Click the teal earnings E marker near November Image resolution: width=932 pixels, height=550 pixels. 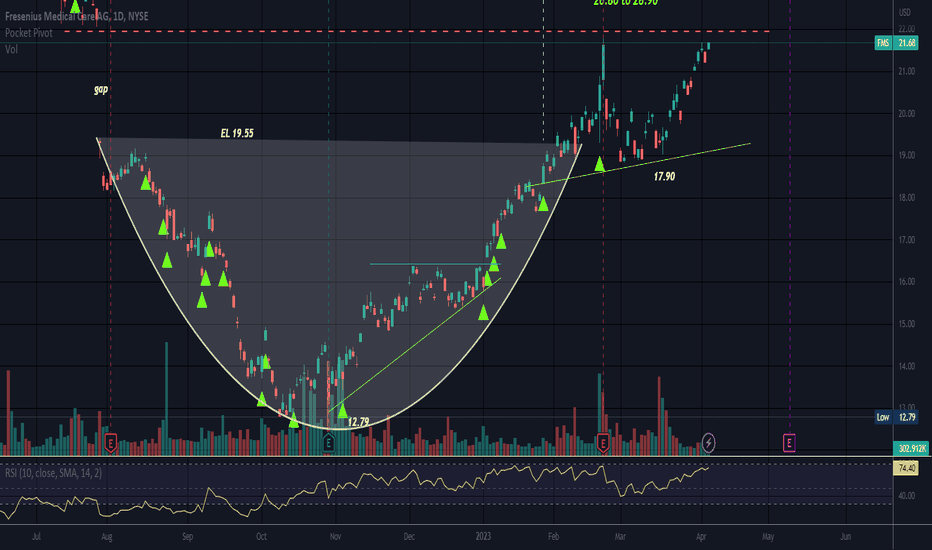pos(329,443)
